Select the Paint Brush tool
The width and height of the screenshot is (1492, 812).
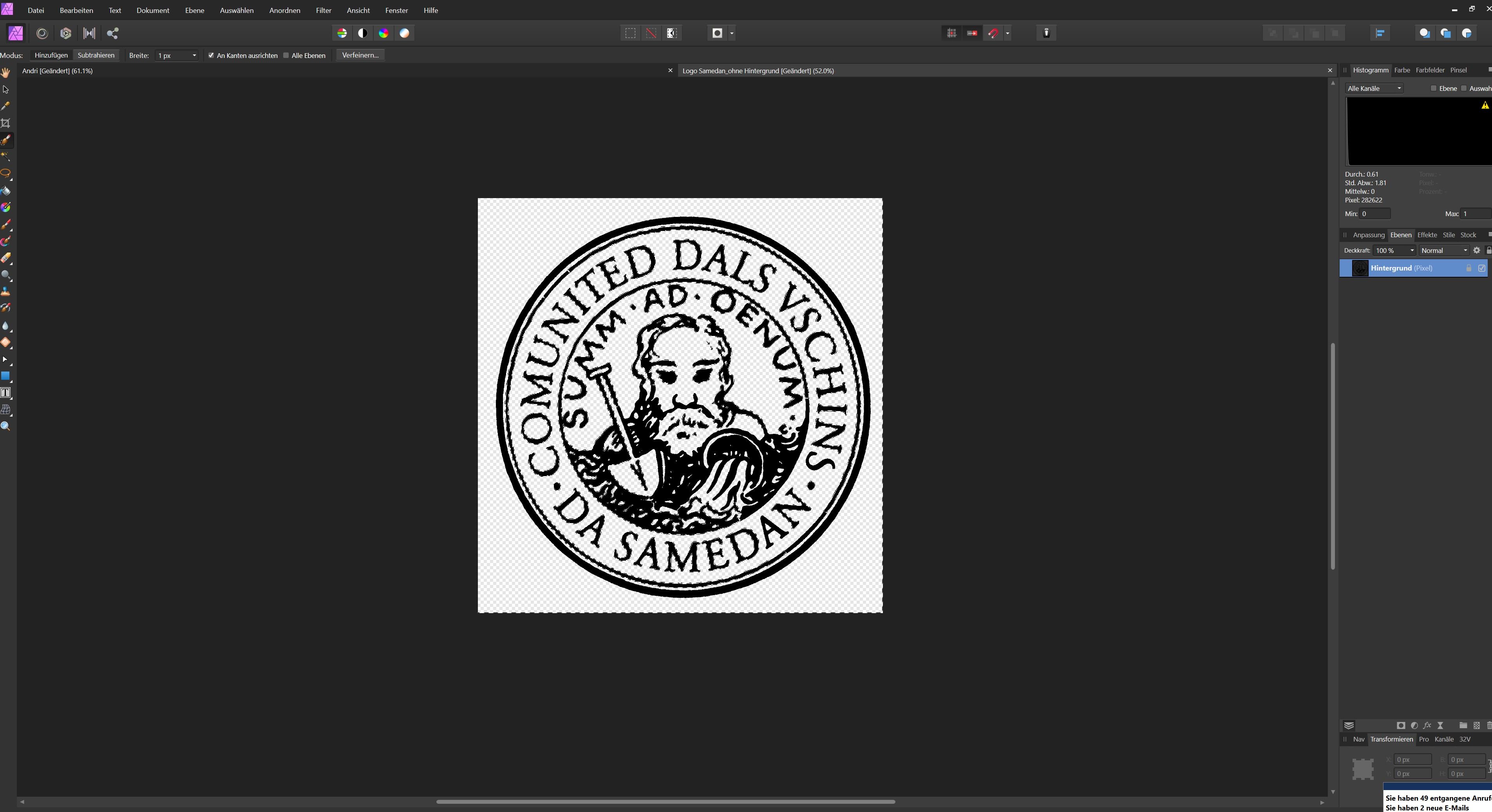[x=6, y=224]
